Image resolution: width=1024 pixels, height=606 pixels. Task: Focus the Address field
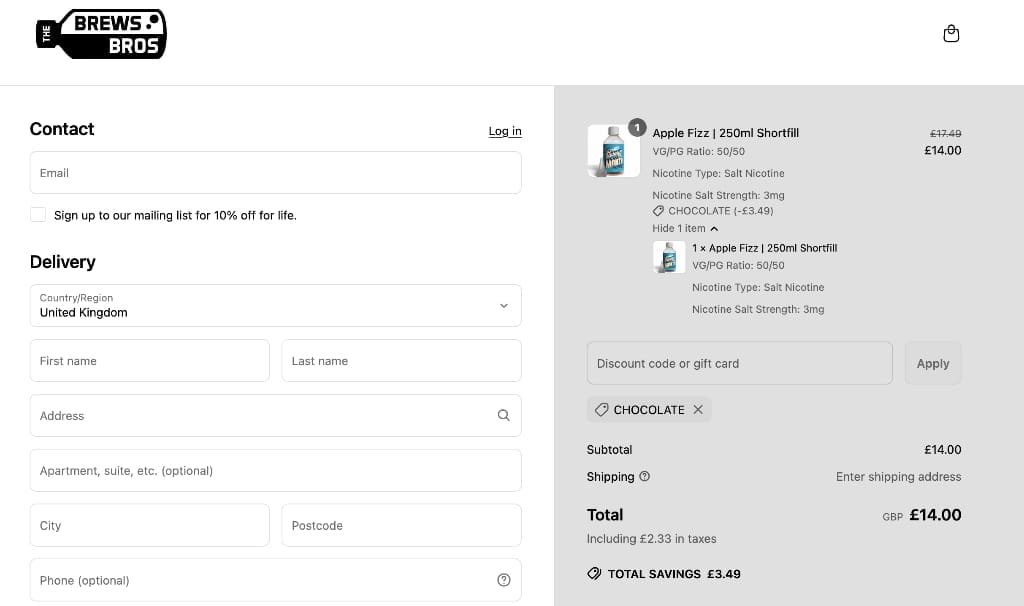(276, 415)
